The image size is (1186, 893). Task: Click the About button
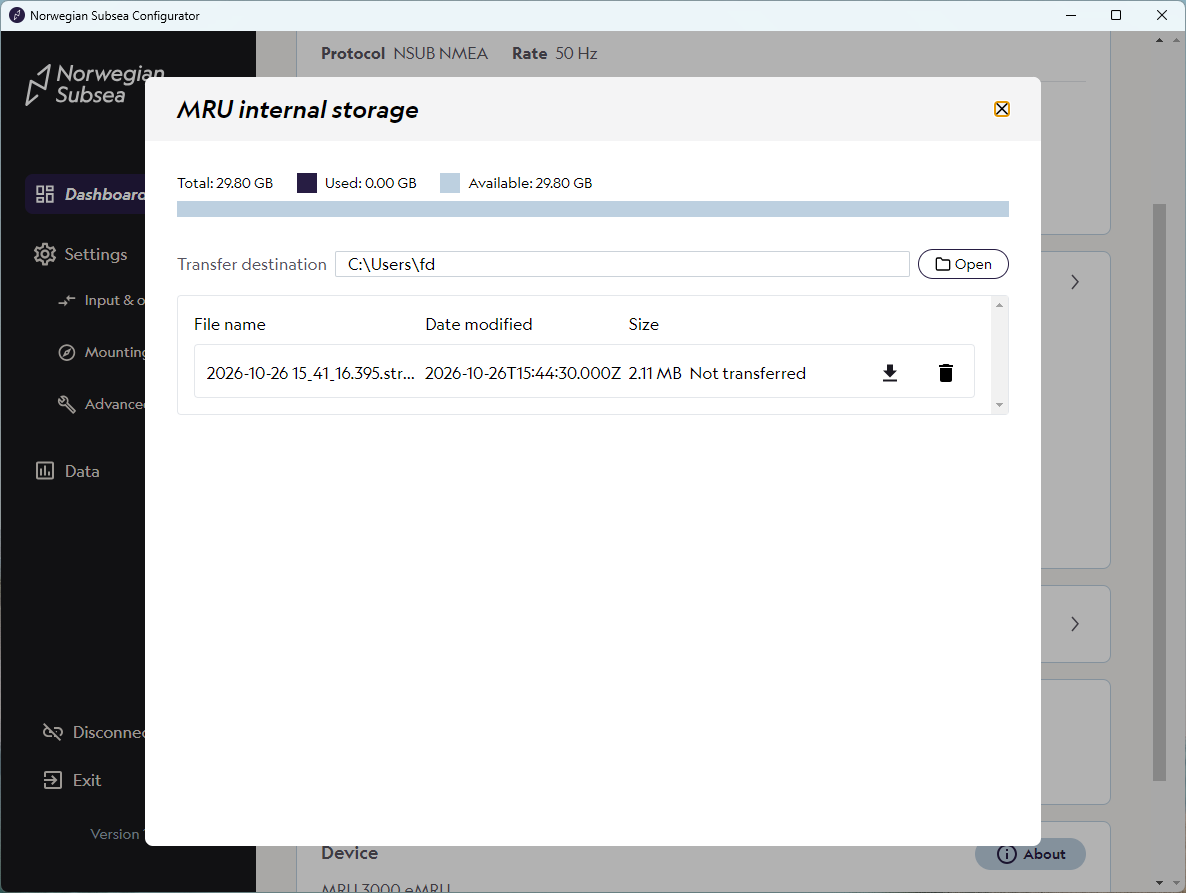click(x=1030, y=854)
